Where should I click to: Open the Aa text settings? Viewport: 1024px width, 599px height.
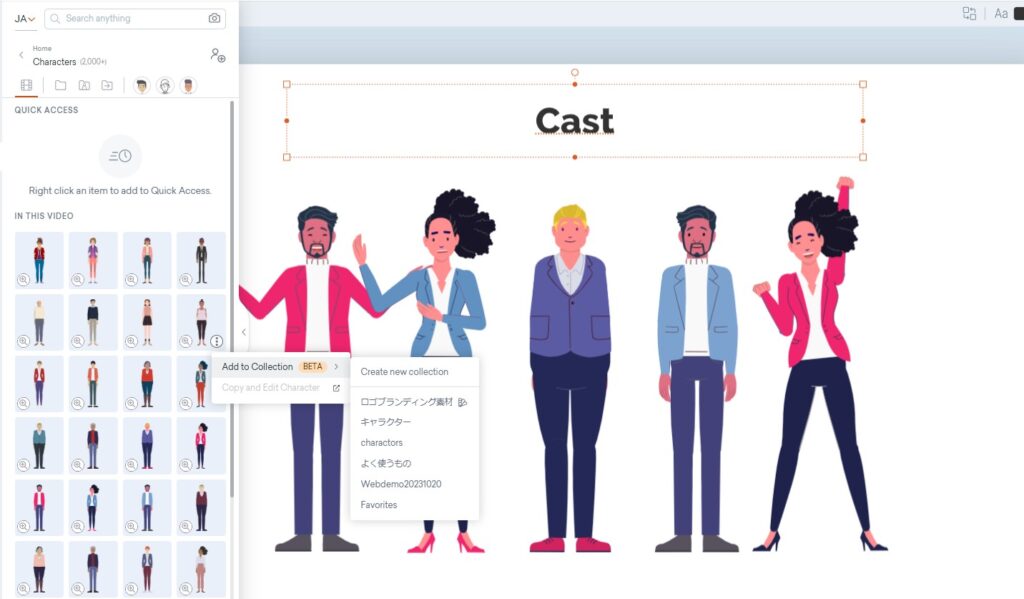[x=1000, y=13]
